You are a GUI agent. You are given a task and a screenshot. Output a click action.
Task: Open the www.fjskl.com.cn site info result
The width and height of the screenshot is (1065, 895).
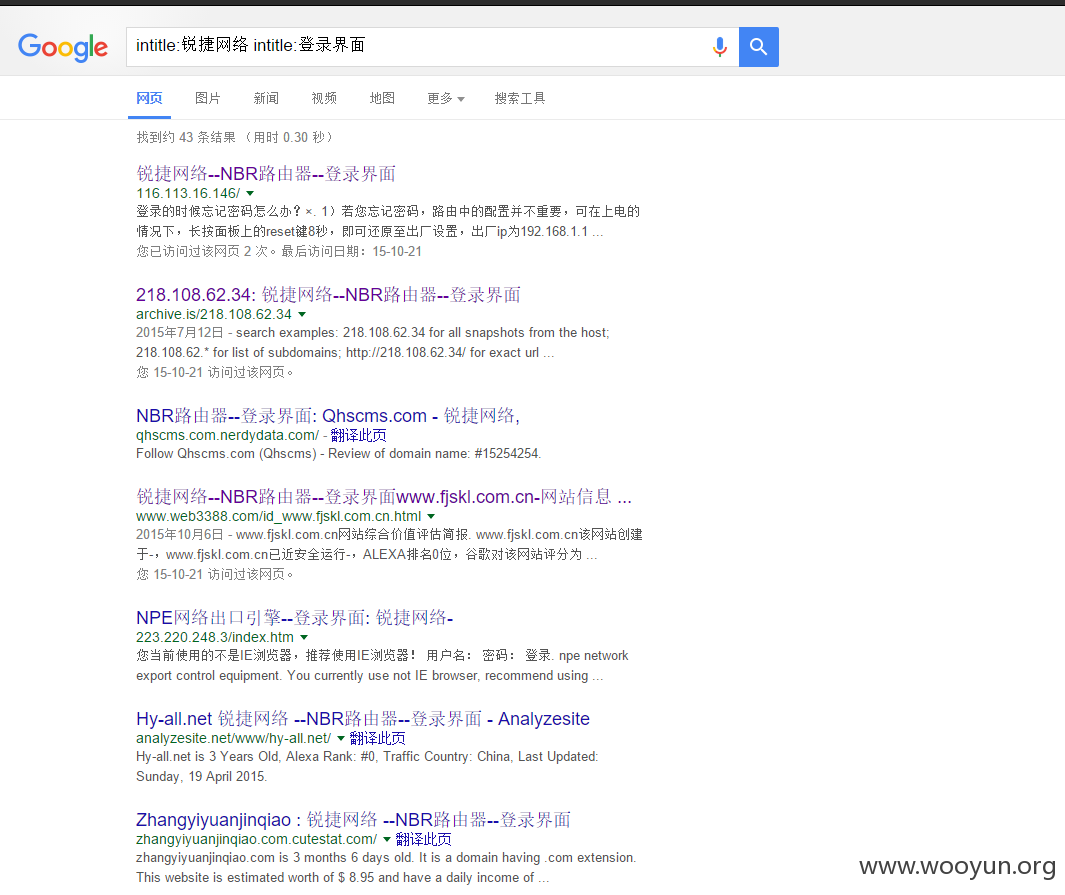(x=384, y=497)
